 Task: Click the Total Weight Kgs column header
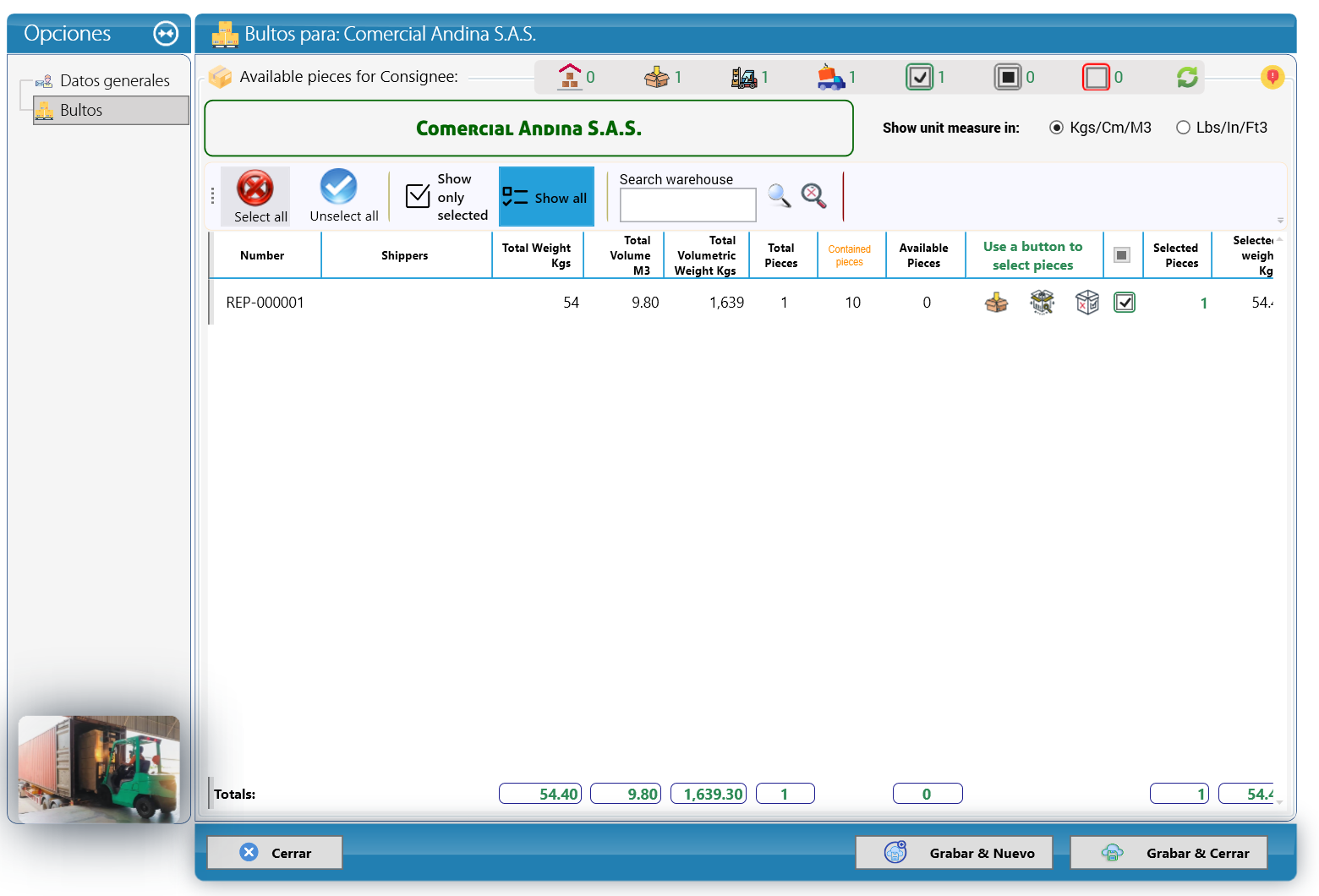(536, 255)
